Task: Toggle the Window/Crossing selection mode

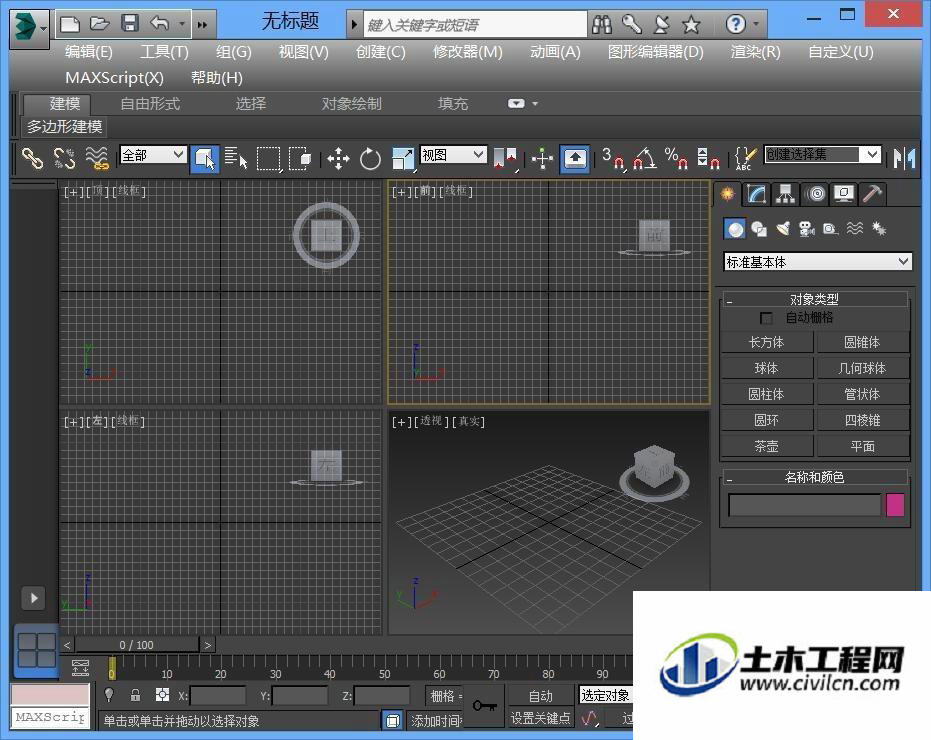Action: 300,159
